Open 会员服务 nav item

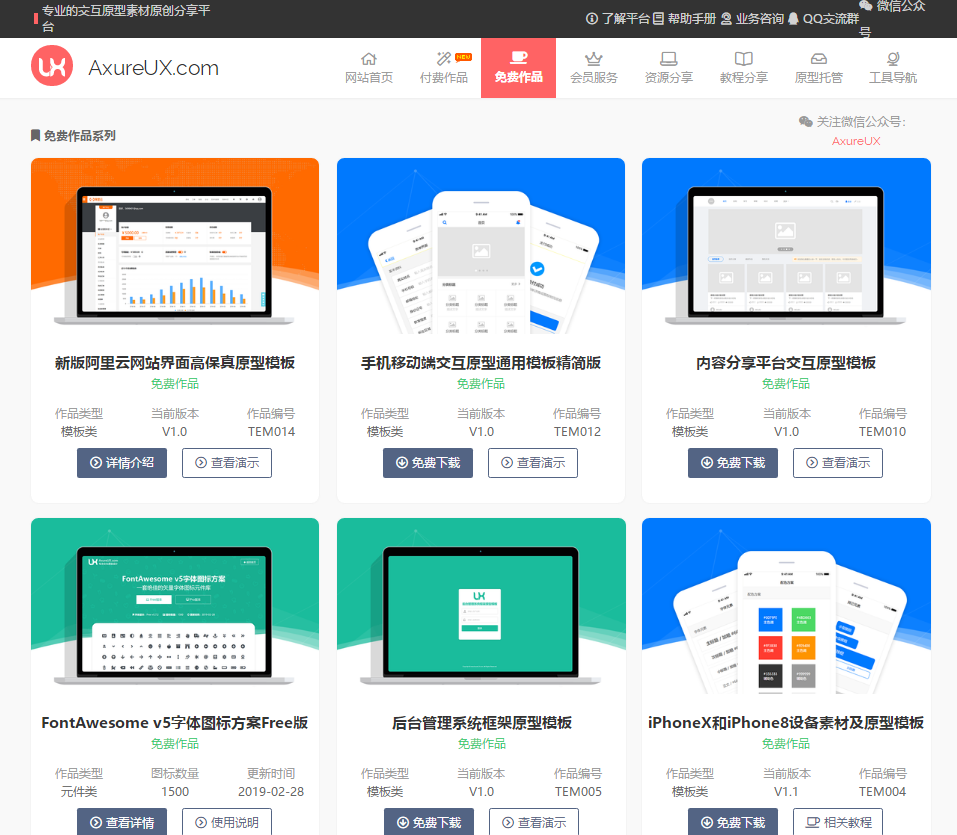click(593, 68)
